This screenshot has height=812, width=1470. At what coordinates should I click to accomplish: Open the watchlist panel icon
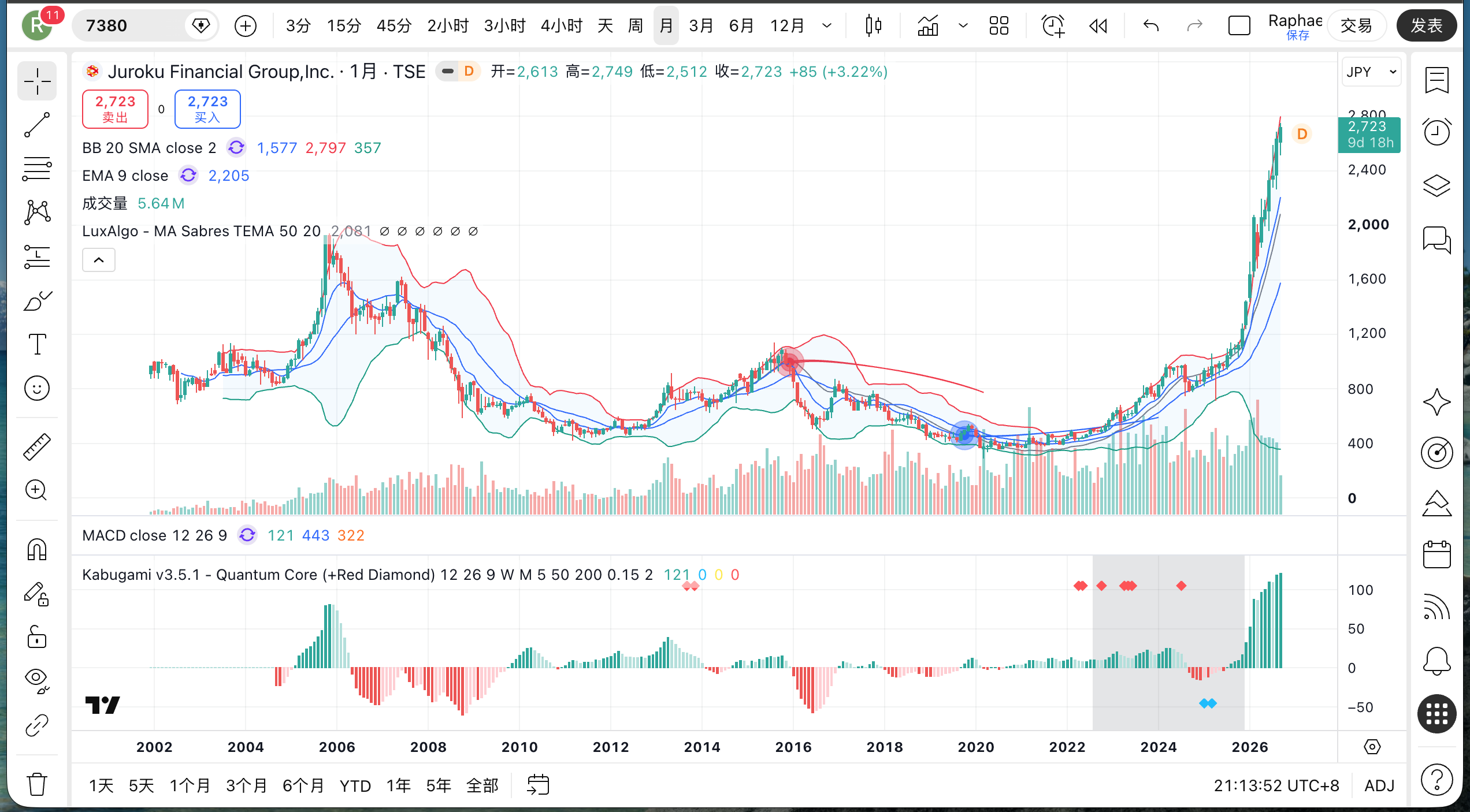[x=1436, y=80]
